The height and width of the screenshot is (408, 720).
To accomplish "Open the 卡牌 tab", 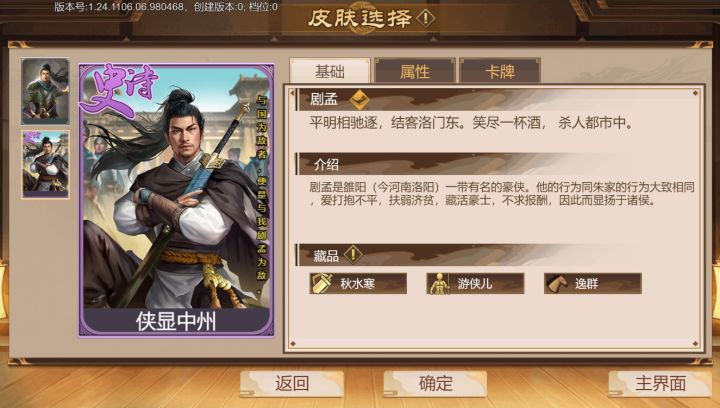I will point(500,72).
